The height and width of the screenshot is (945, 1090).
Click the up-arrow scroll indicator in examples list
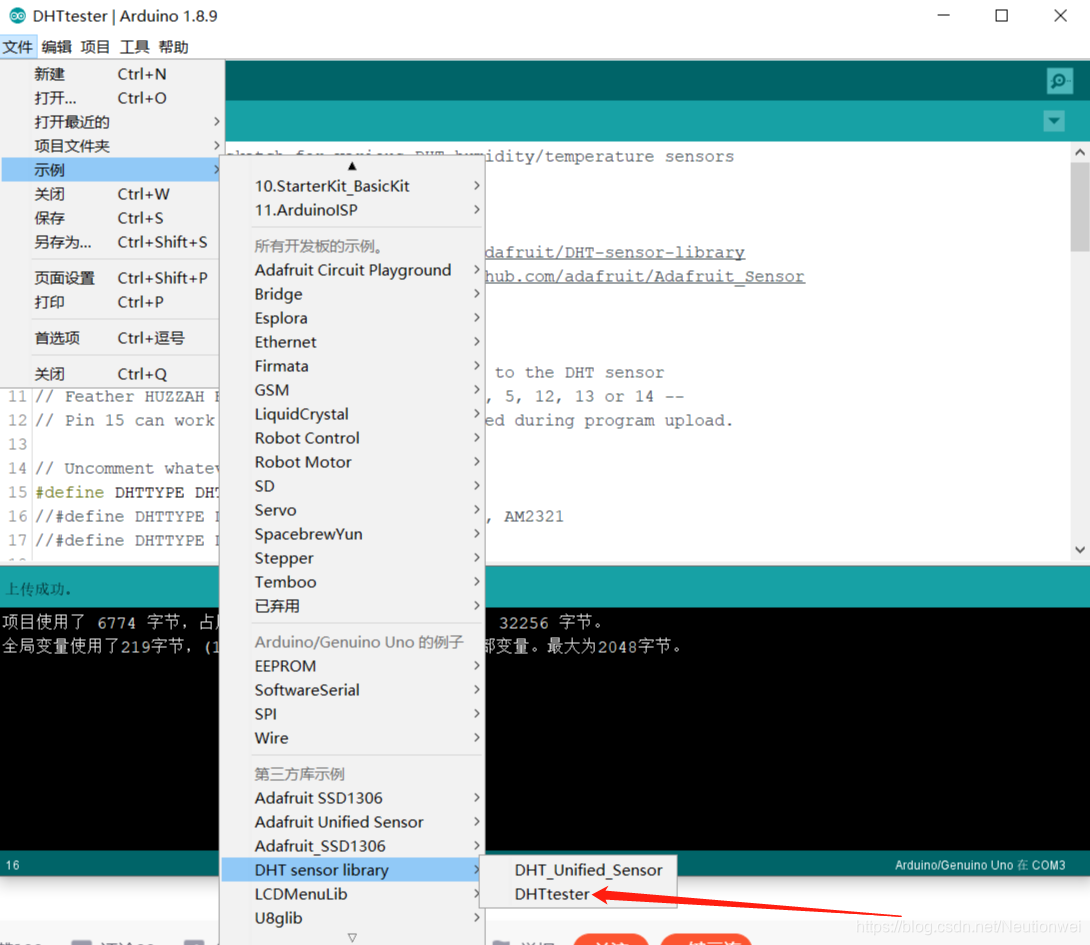click(352, 166)
